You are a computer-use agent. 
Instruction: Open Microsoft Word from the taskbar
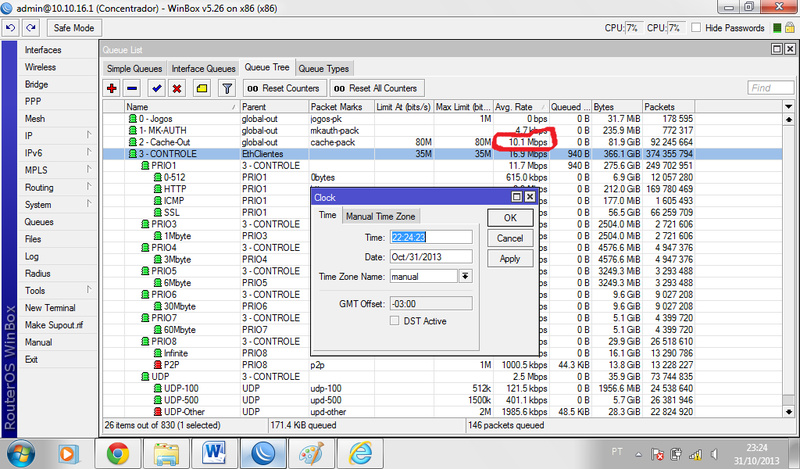(214, 453)
